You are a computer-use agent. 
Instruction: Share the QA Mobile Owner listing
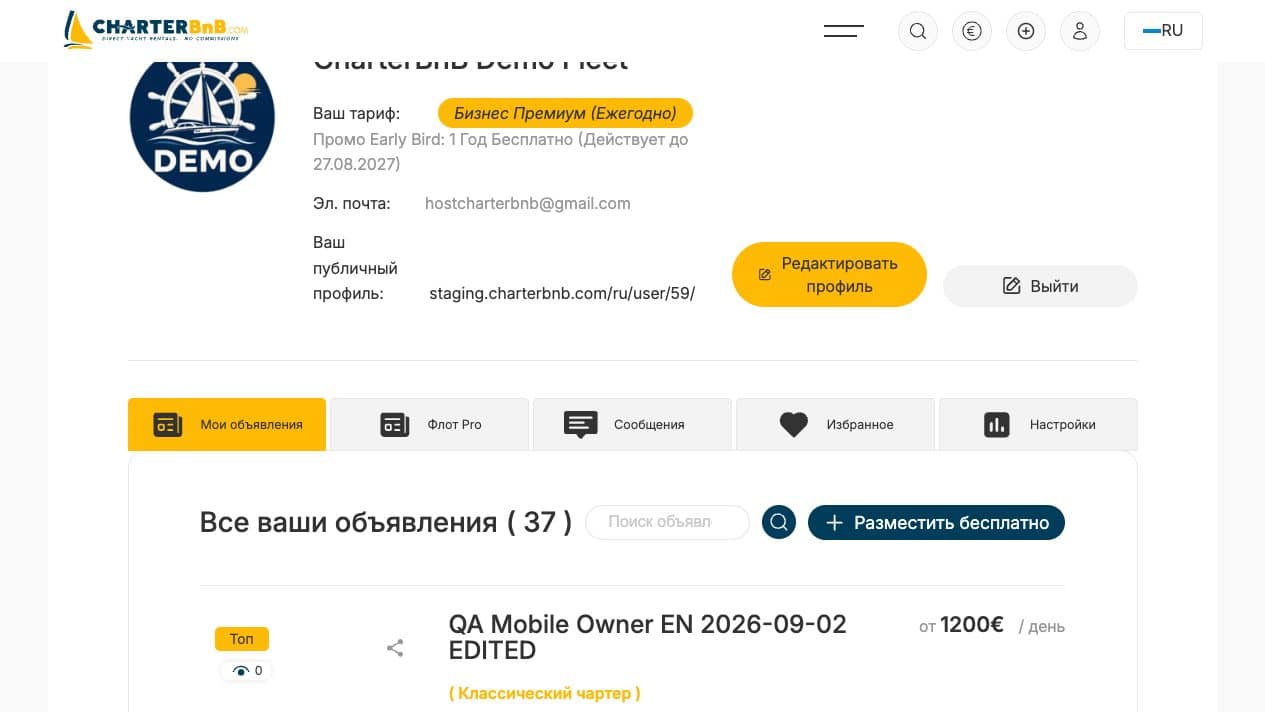(x=395, y=648)
